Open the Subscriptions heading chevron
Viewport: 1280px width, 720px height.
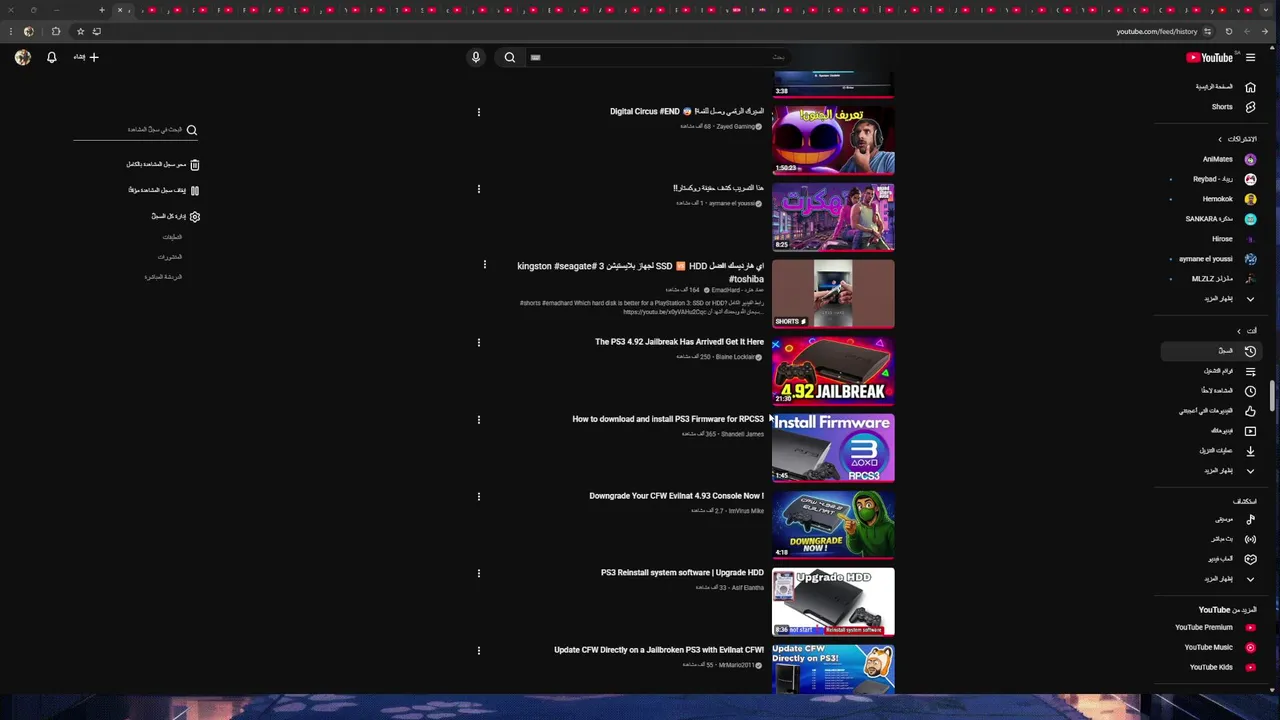point(1220,139)
